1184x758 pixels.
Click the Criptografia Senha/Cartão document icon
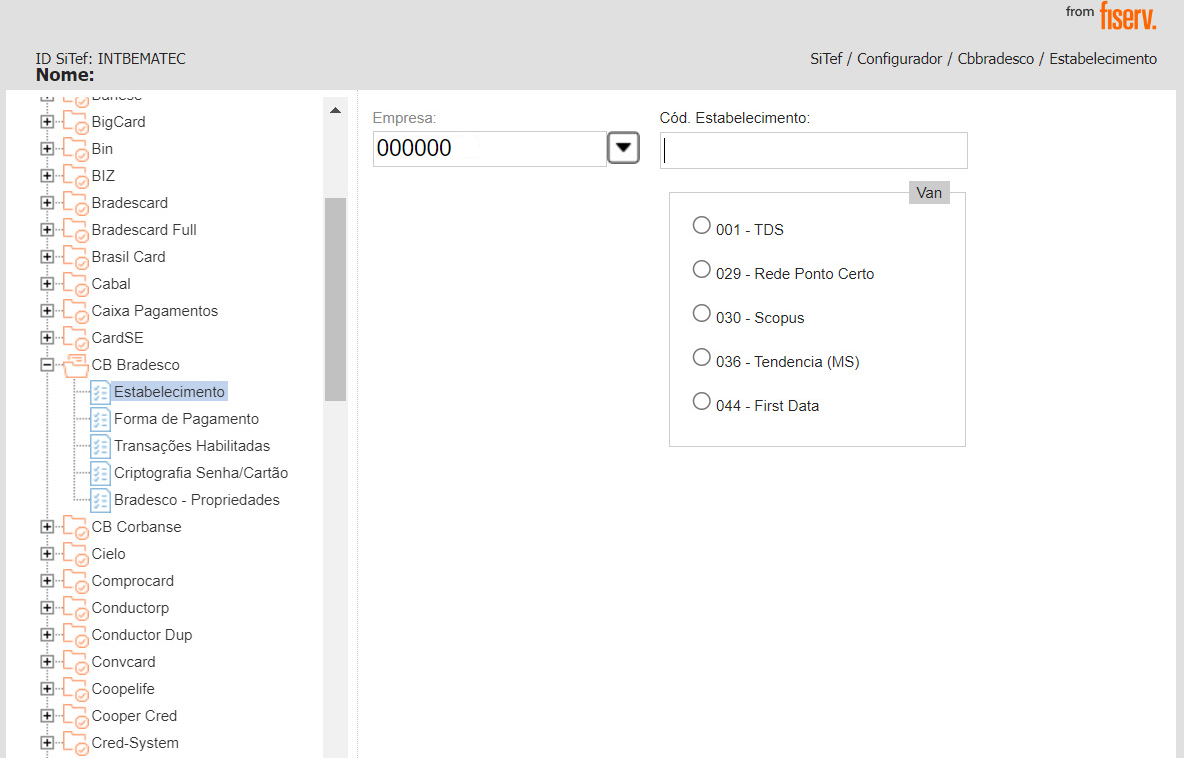click(x=100, y=473)
